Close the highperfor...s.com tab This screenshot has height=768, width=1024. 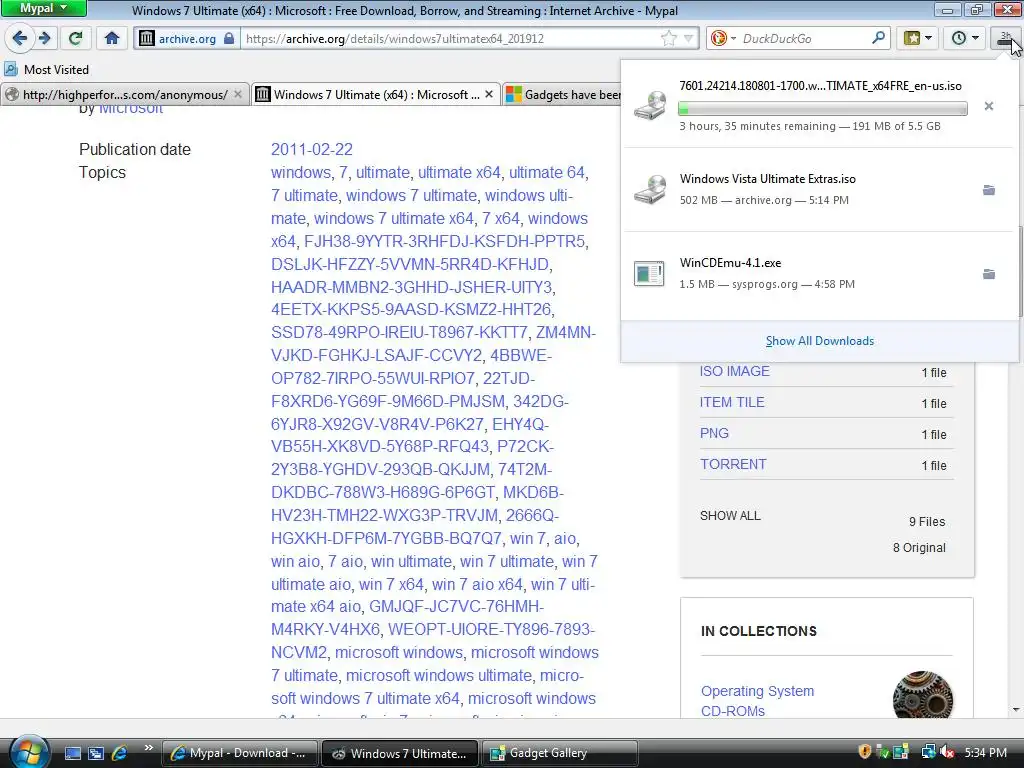238,95
